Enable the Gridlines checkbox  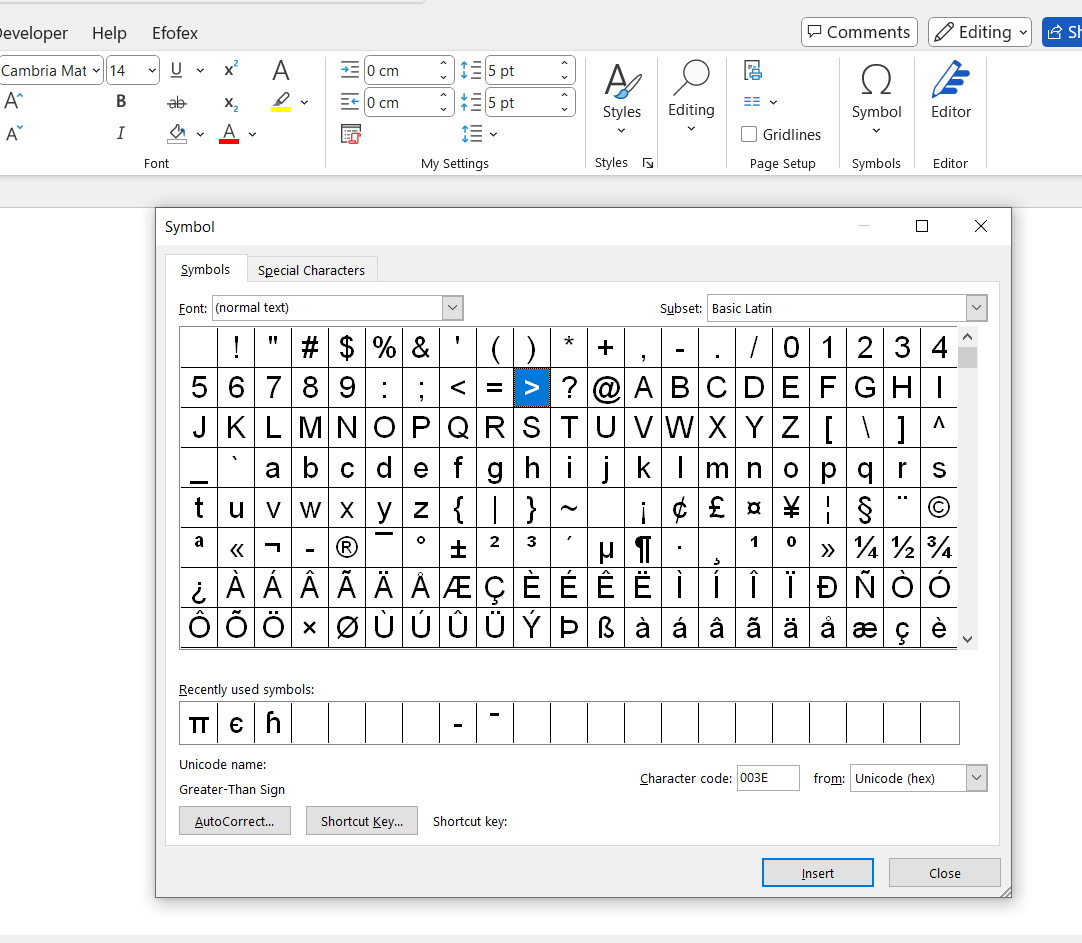click(x=749, y=135)
